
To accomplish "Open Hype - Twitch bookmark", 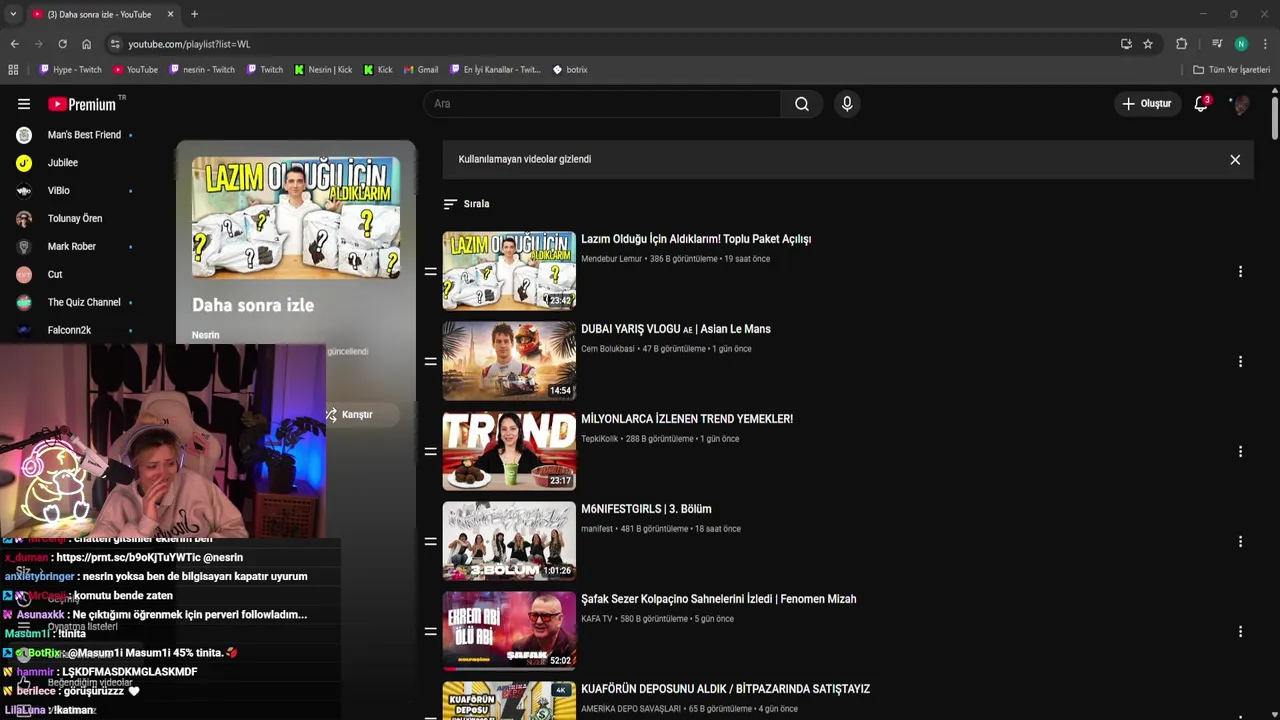I will click(x=70, y=70).
